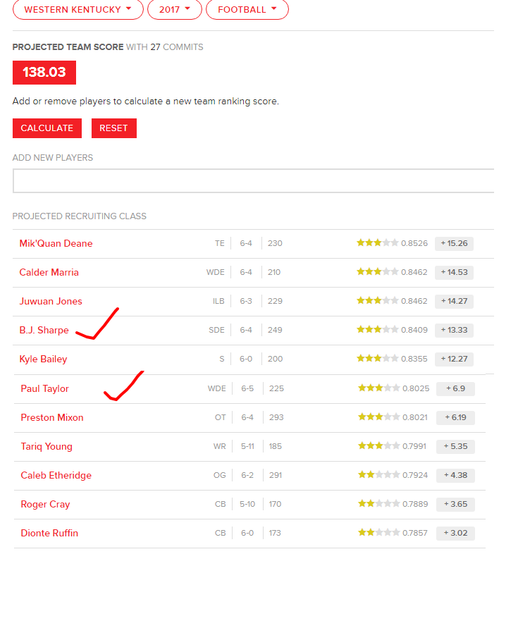The height and width of the screenshot is (640, 506).
Task: Click Roger Cray's two-star rating icons
Action: click(379, 504)
